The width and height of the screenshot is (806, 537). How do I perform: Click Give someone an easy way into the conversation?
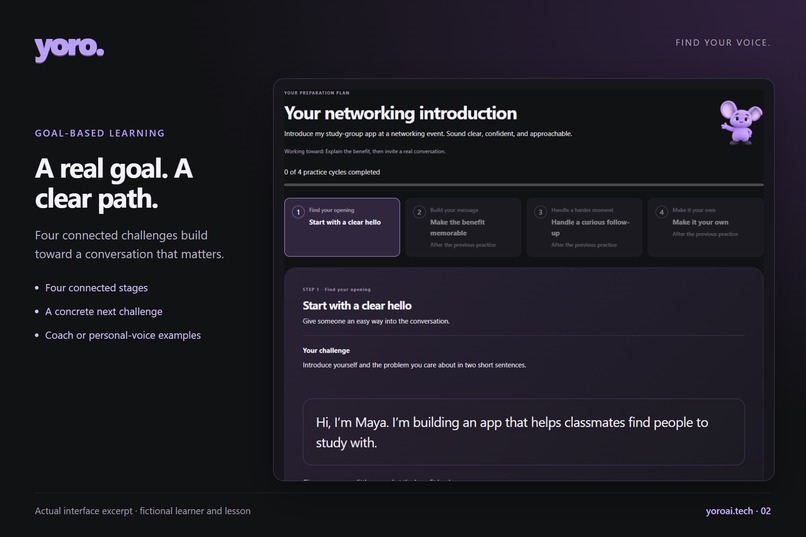376,321
